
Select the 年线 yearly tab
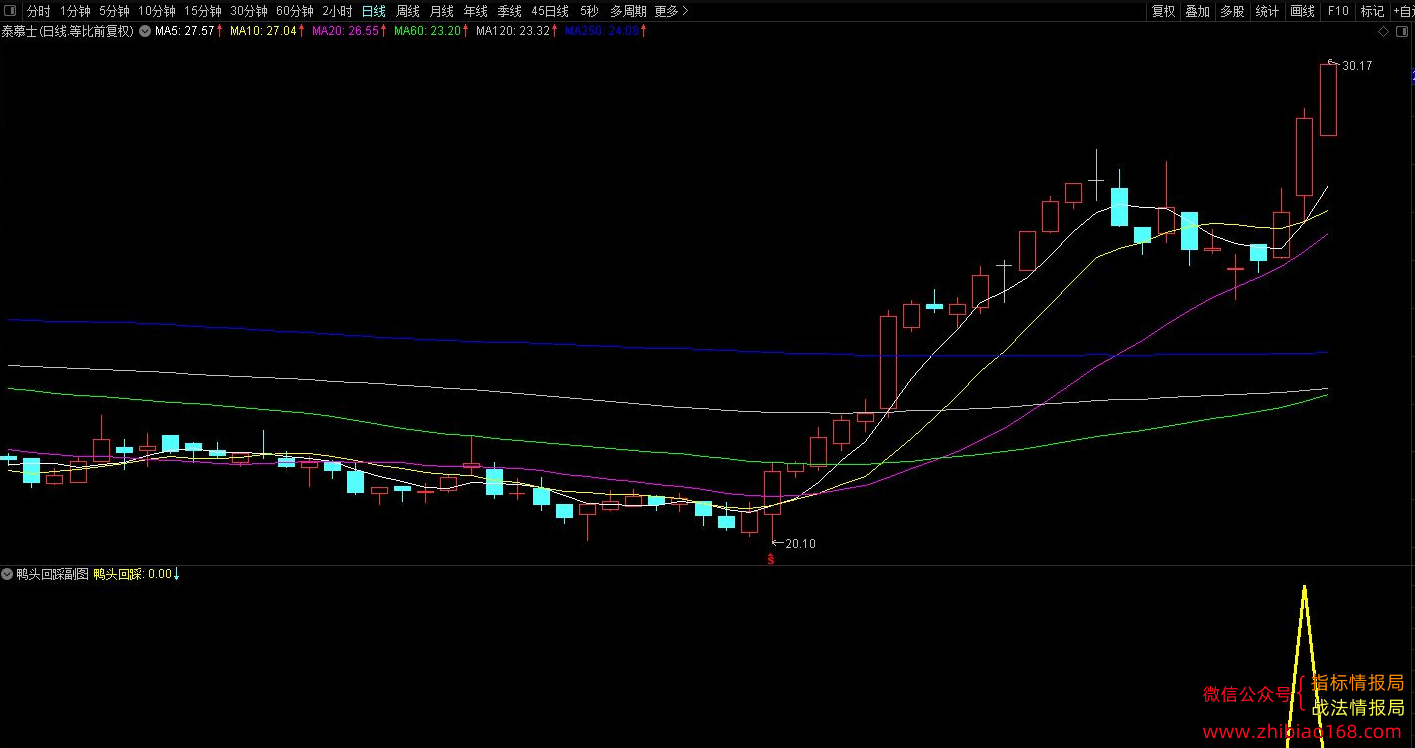[475, 11]
